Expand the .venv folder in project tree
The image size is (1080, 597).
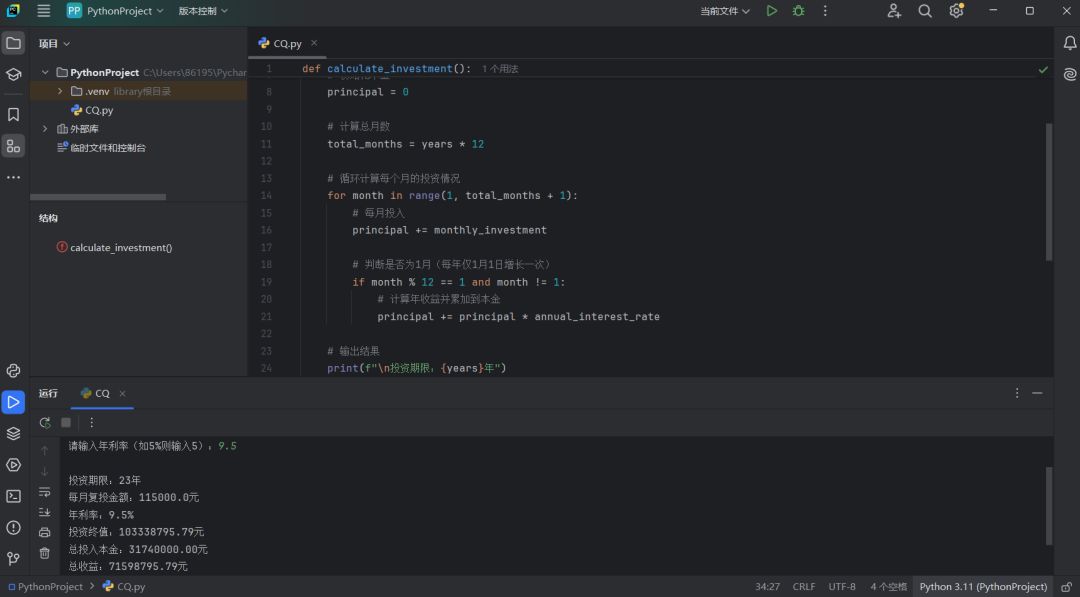[x=60, y=91]
